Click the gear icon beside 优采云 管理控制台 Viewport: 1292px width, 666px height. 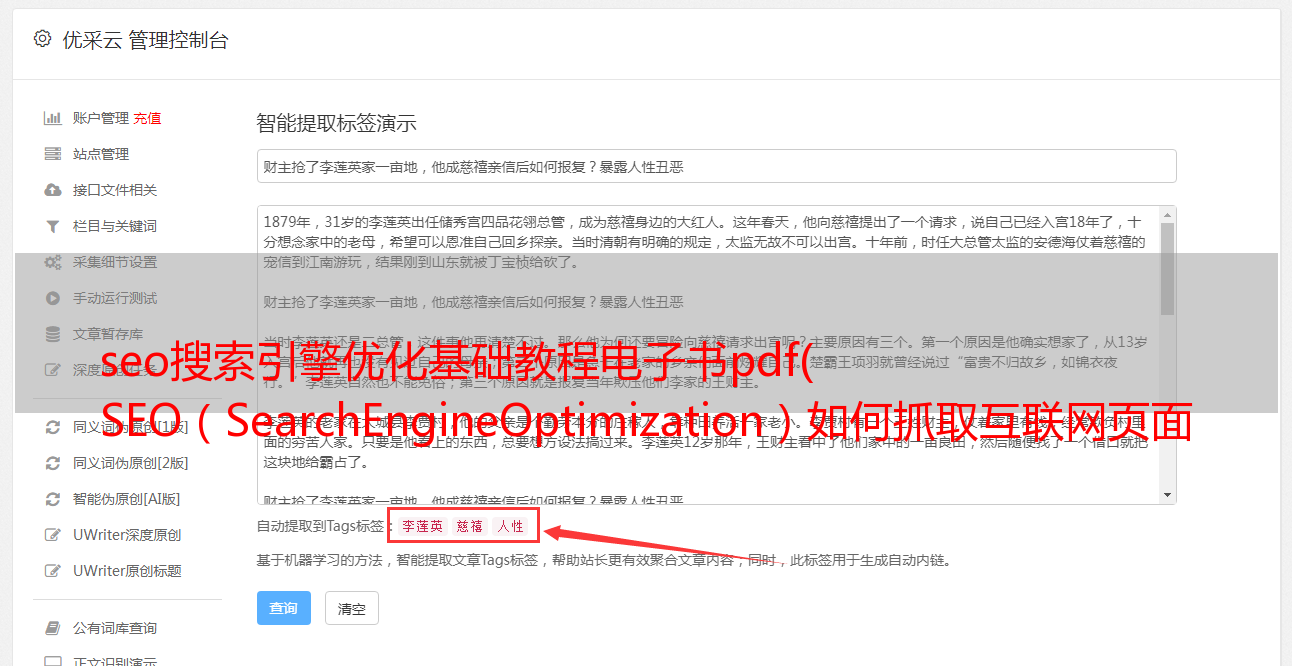tap(42, 40)
